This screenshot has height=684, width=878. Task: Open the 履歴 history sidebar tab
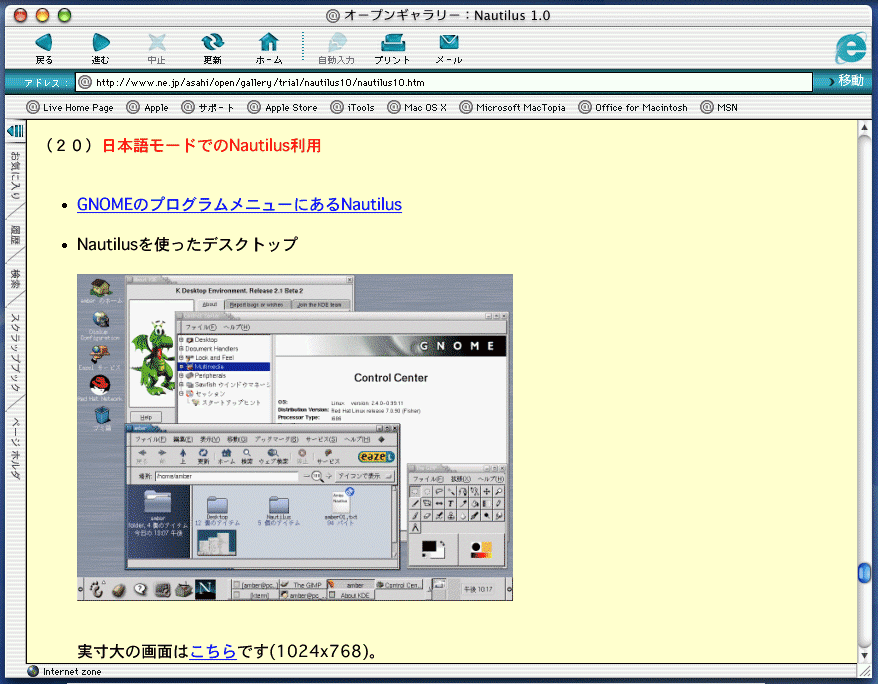click(x=16, y=235)
